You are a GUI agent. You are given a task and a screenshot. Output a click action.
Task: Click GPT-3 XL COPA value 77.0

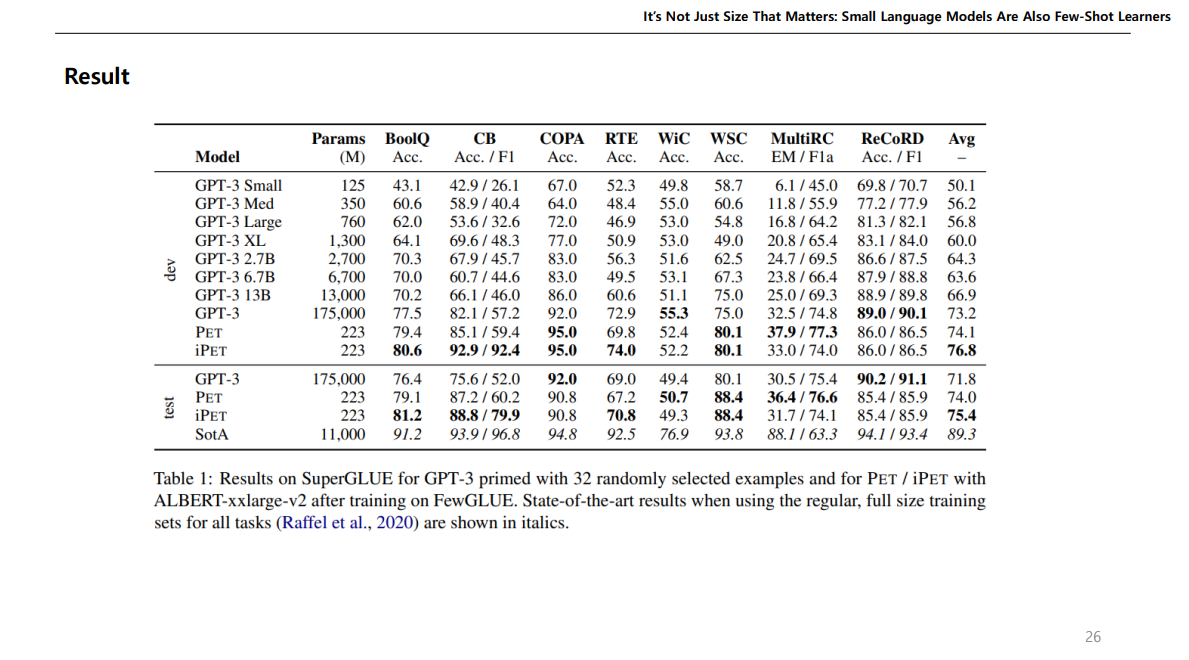click(x=562, y=240)
